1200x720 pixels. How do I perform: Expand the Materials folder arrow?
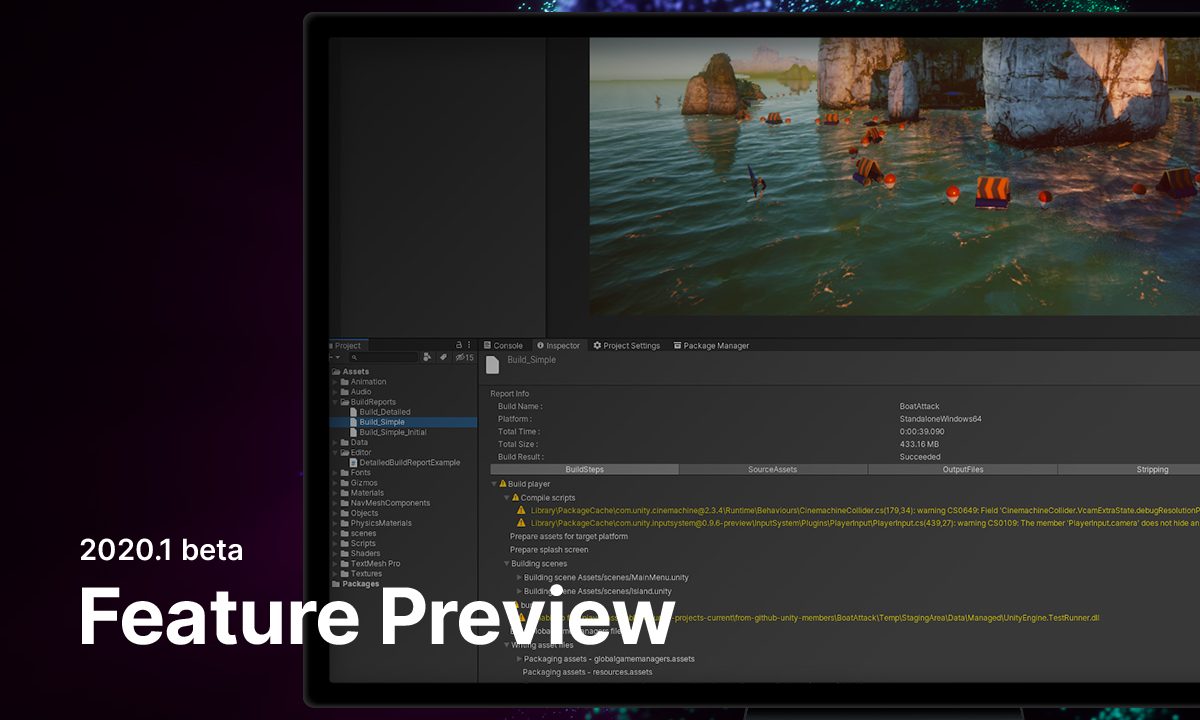[x=335, y=493]
